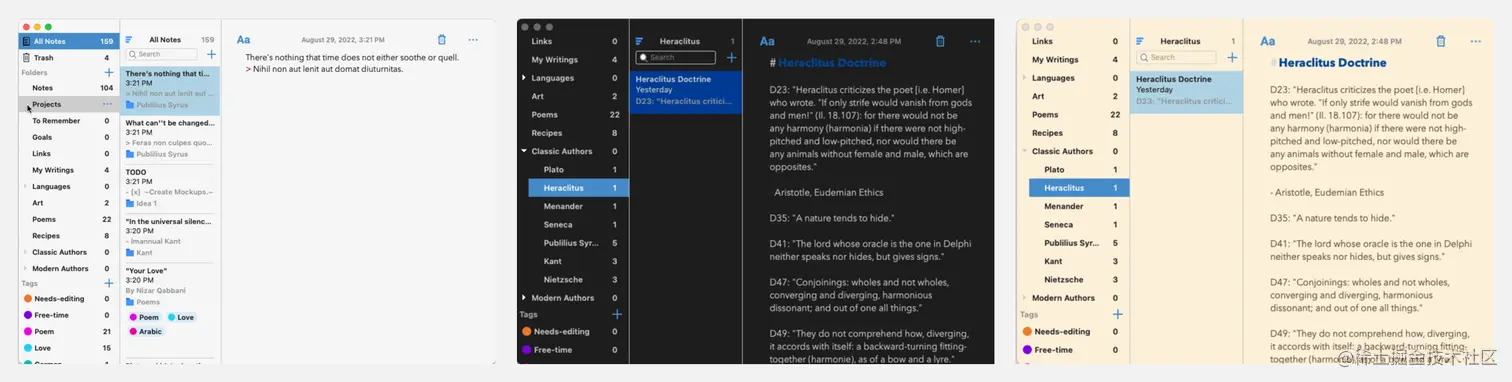The image size is (1512, 382).
Task: Click trash icon in dark window
Action: point(940,41)
